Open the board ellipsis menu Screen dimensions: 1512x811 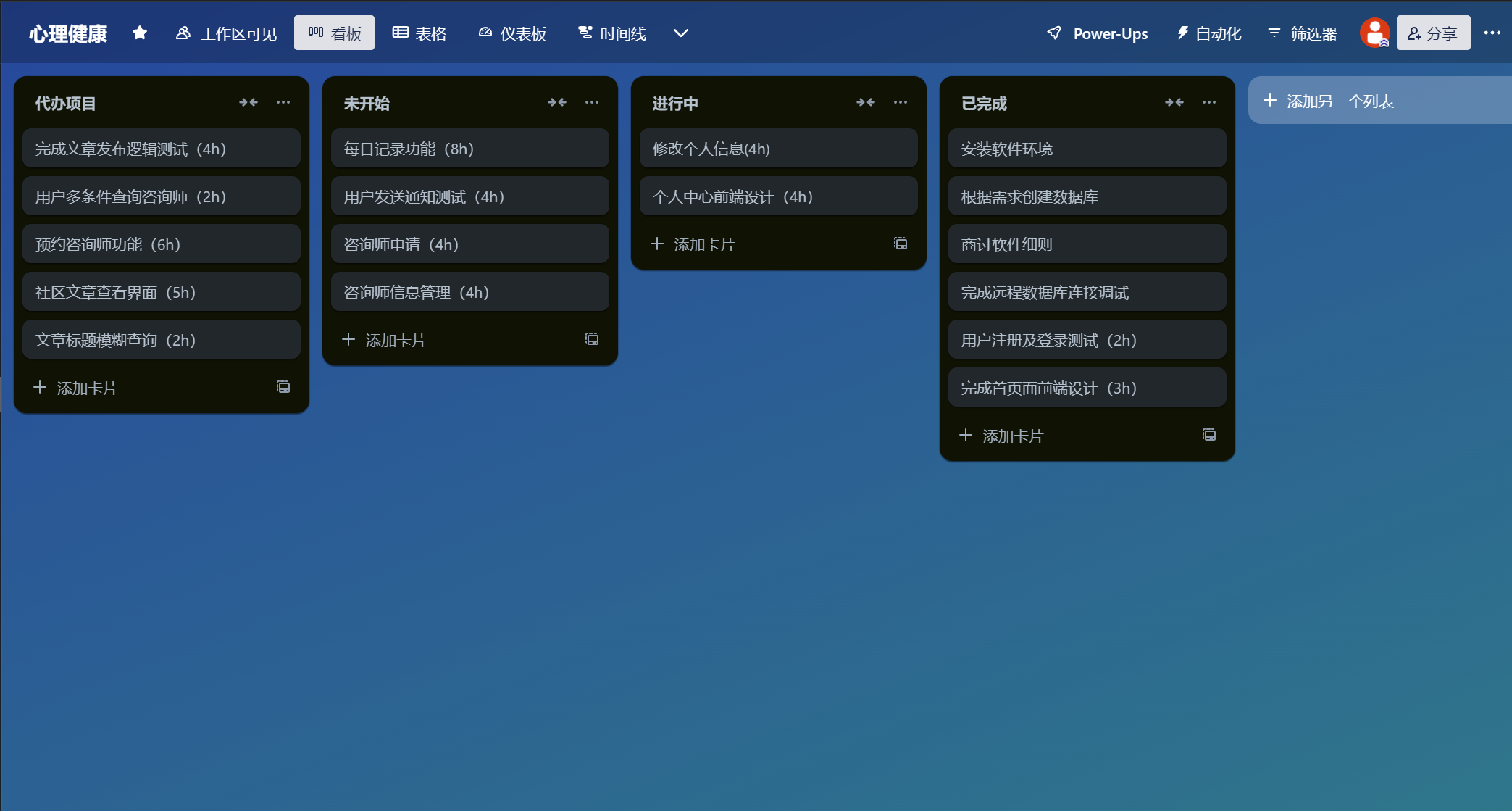[1492, 33]
